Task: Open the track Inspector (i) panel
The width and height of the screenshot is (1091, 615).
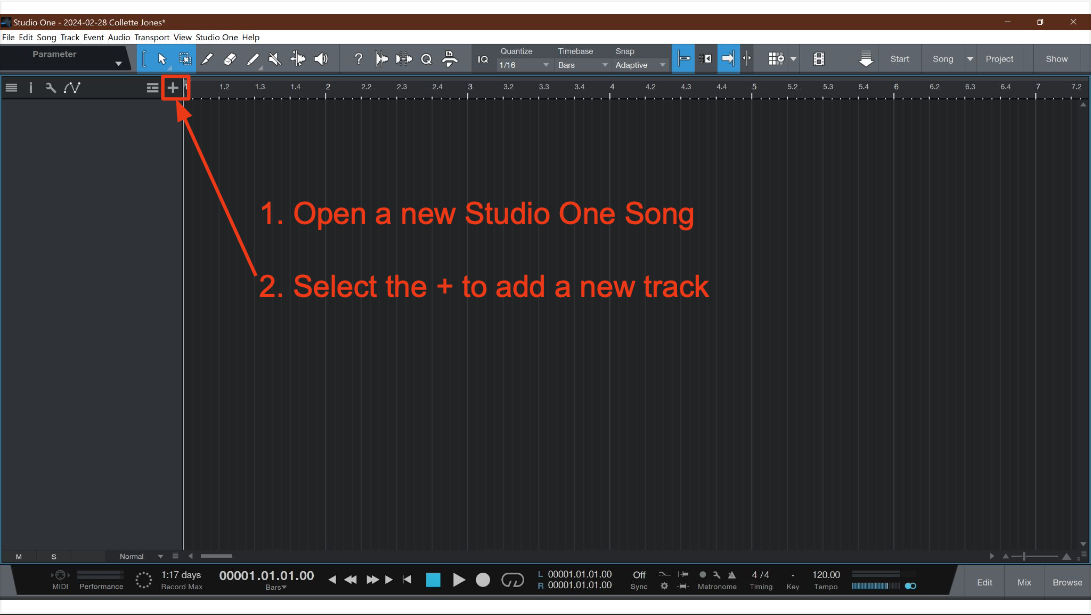Action: coord(30,88)
